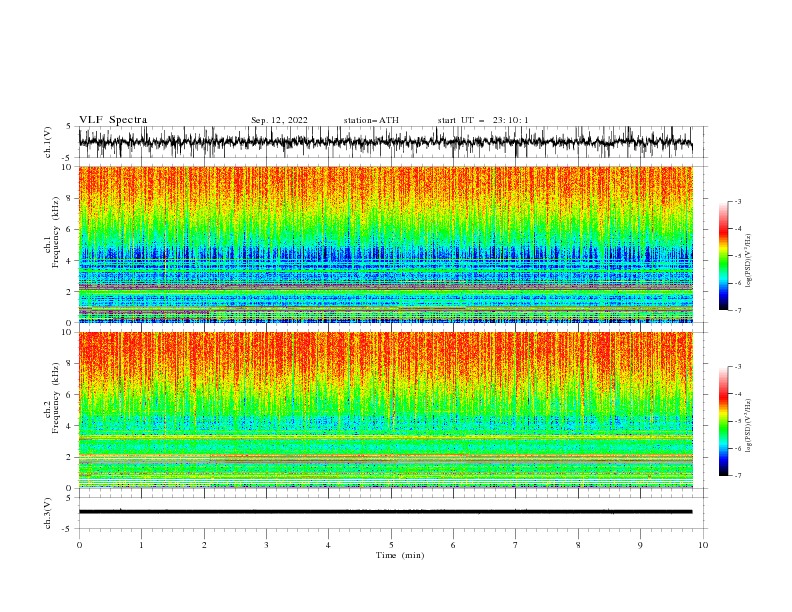792x612 pixels.
Task: Click the "0" kHz tick of ch.2 spectrogram
Action: pos(71,488)
